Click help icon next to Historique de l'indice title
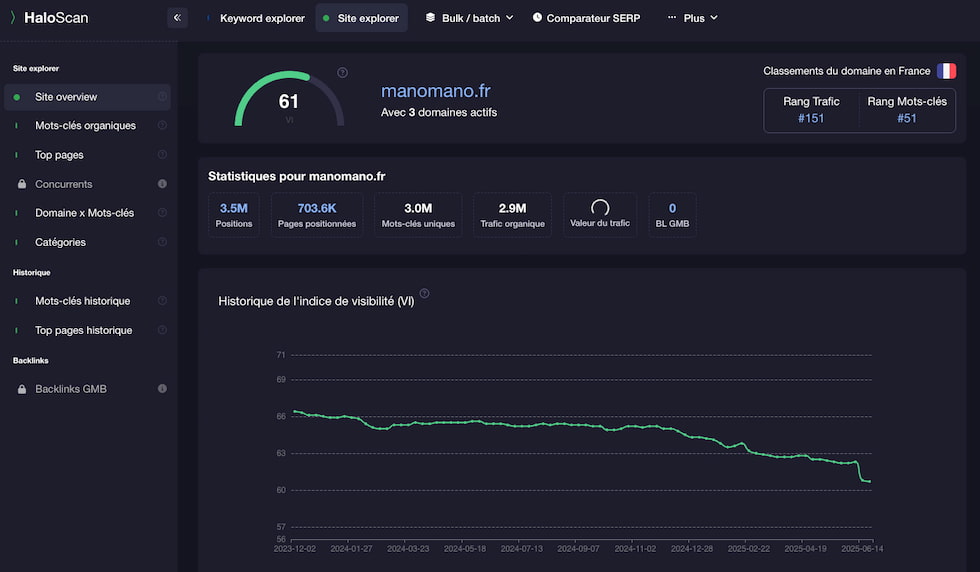The height and width of the screenshot is (572, 980). click(424, 293)
